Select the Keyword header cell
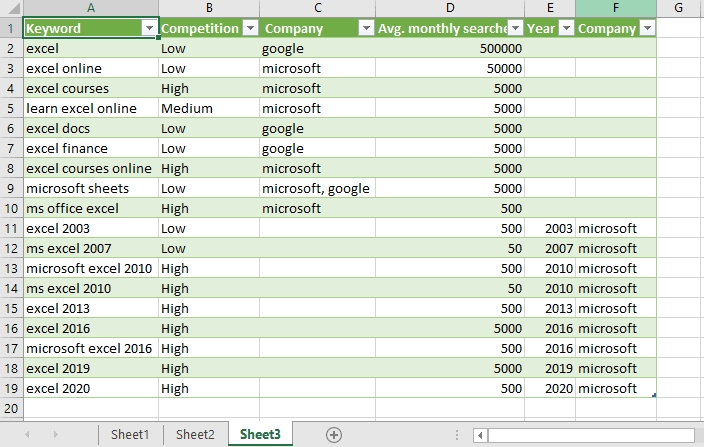The width and height of the screenshot is (704, 447). (x=91, y=28)
